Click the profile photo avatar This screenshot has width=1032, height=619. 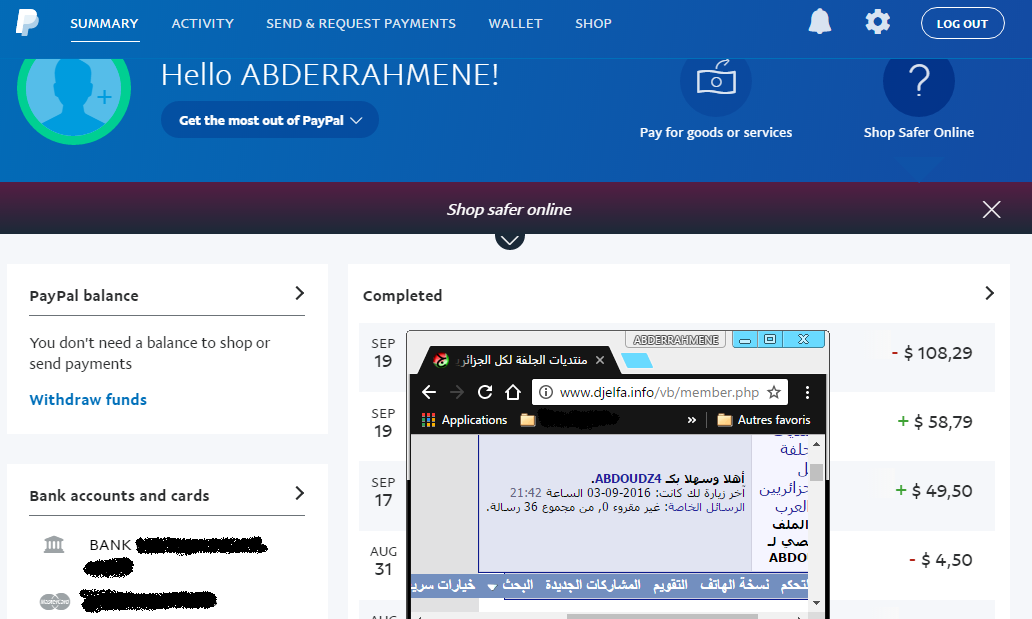pyautogui.click(x=74, y=99)
